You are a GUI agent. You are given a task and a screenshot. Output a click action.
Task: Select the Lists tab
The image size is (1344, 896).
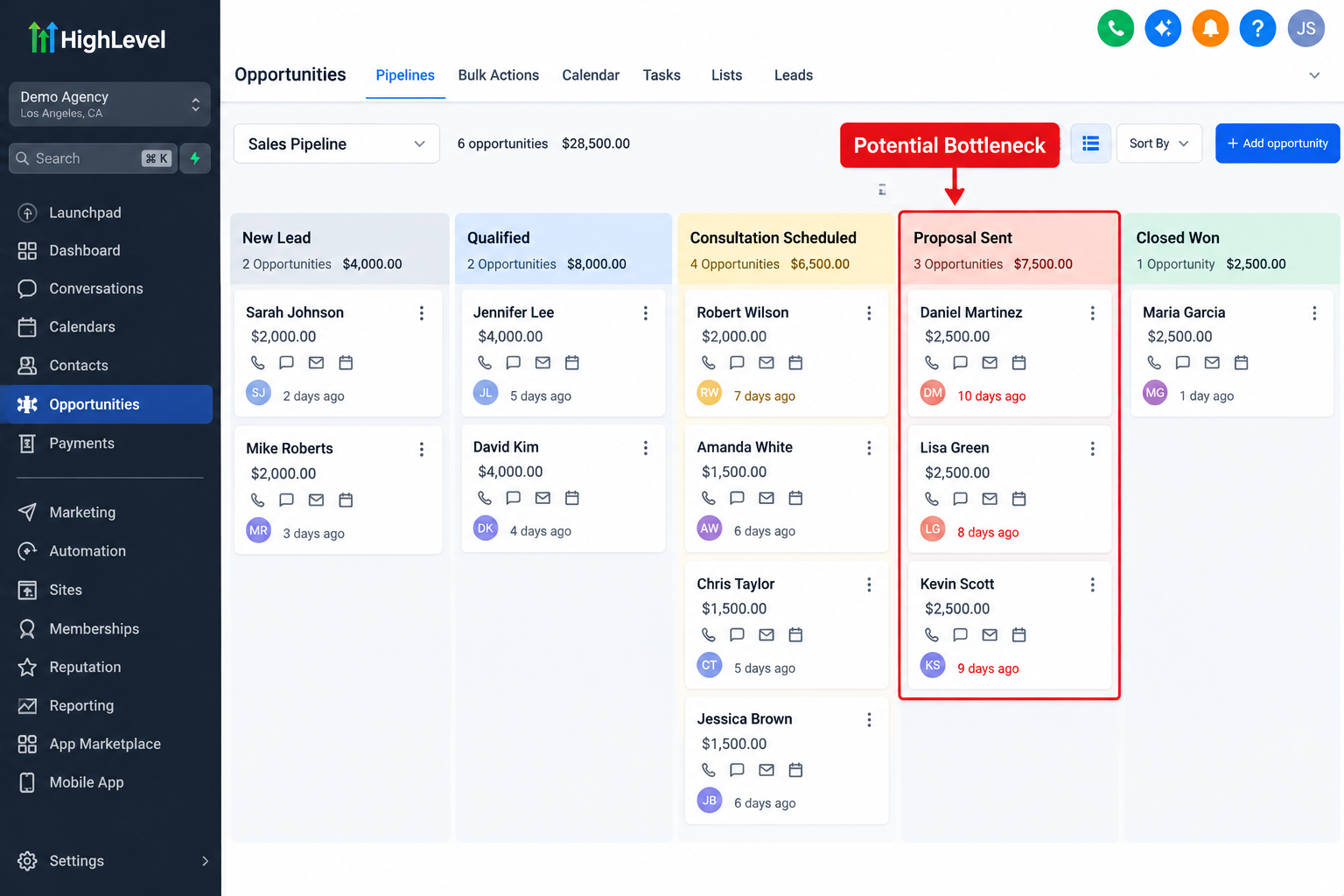click(x=726, y=75)
